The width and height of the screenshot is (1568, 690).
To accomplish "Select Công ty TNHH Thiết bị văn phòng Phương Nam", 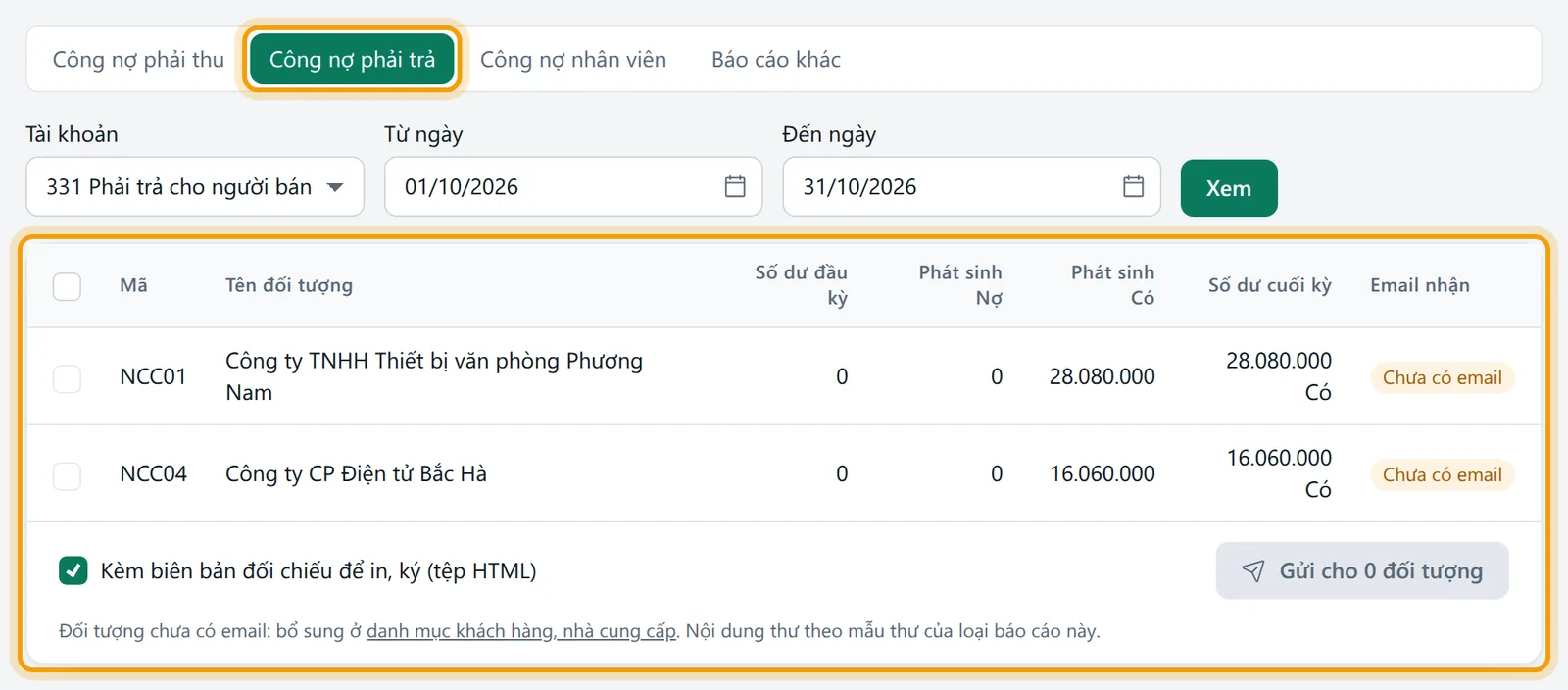I will click(434, 376).
